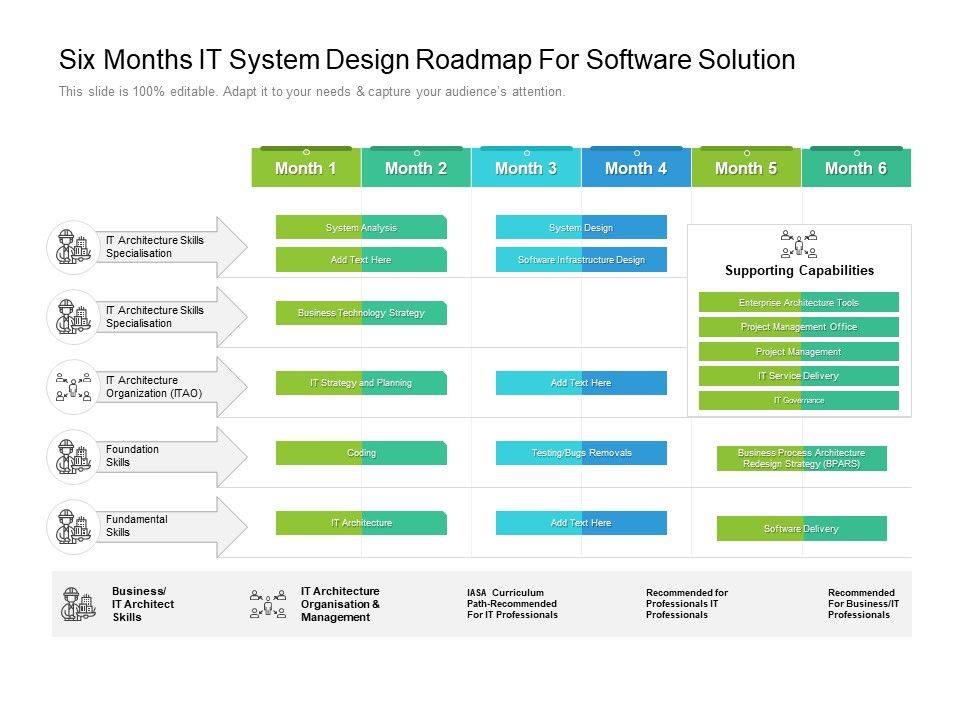
Task: Click the blue Add Text Here bar in ITAO row
Action: [x=581, y=383]
